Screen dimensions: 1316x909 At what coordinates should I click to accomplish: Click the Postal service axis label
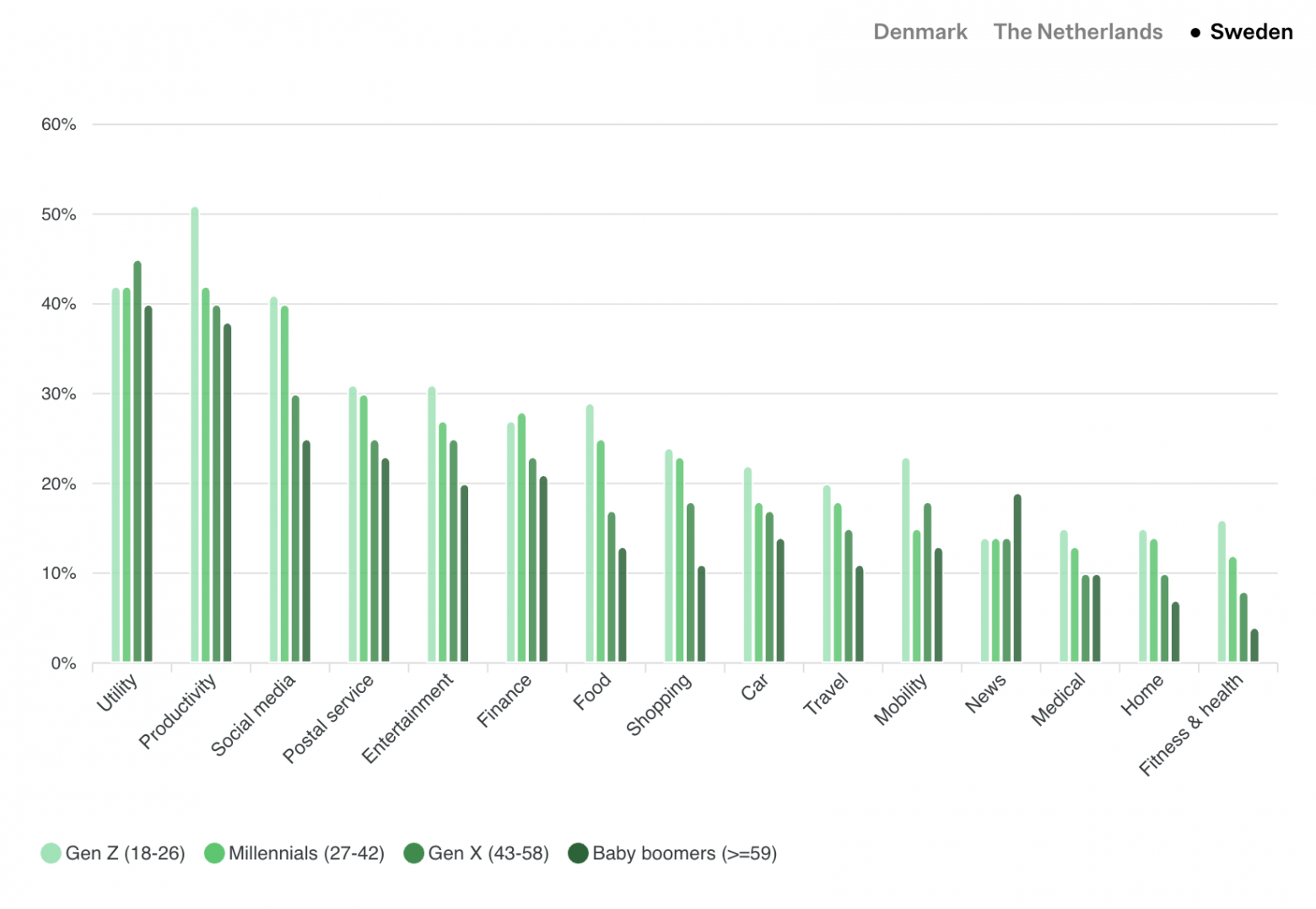point(329,717)
